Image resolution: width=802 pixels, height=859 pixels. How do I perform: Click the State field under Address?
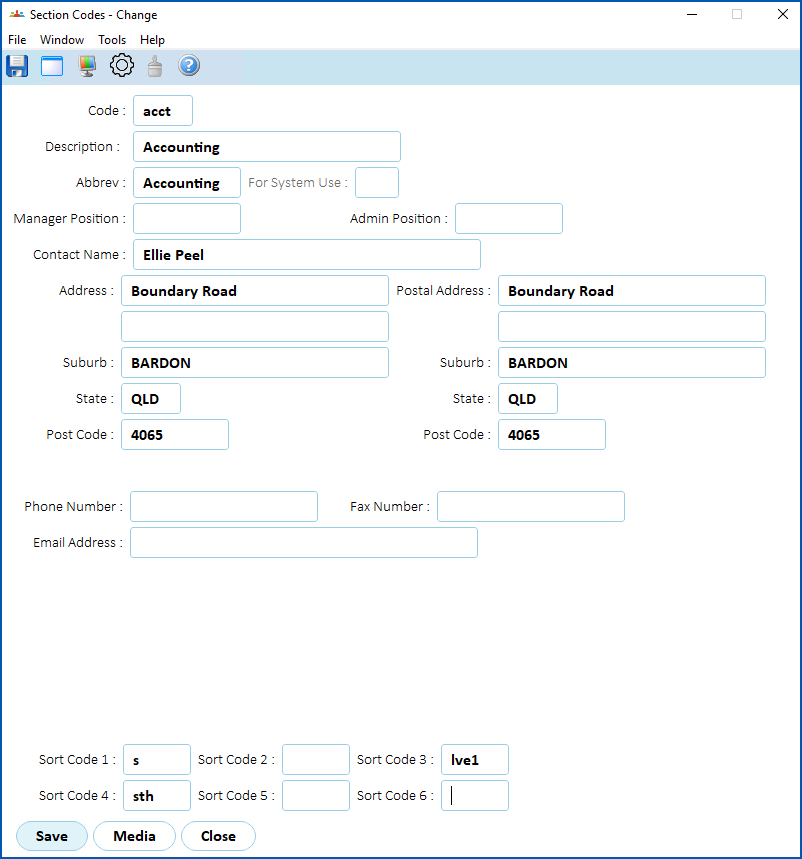151,399
